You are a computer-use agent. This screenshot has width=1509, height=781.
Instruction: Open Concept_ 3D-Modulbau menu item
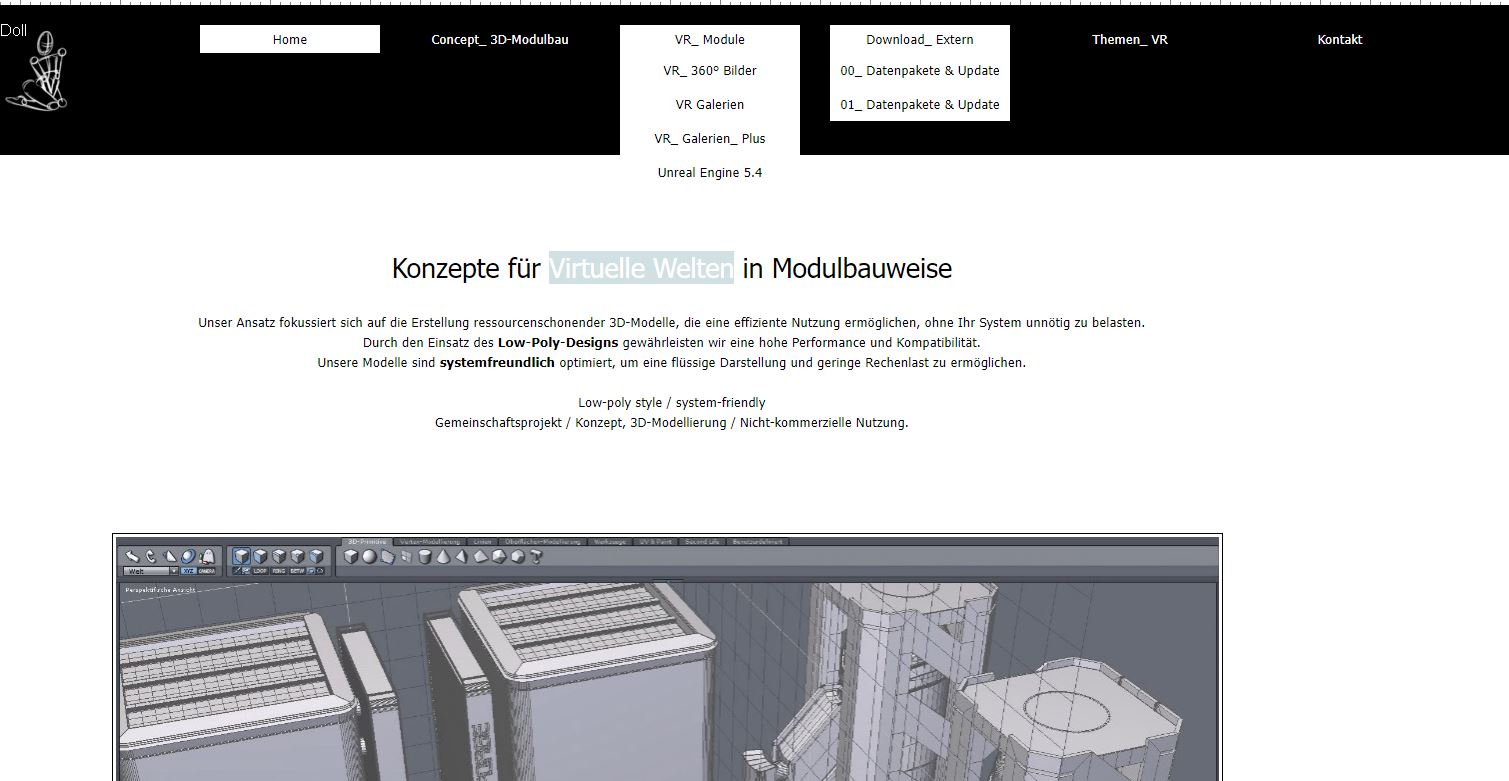click(x=500, y=39)
